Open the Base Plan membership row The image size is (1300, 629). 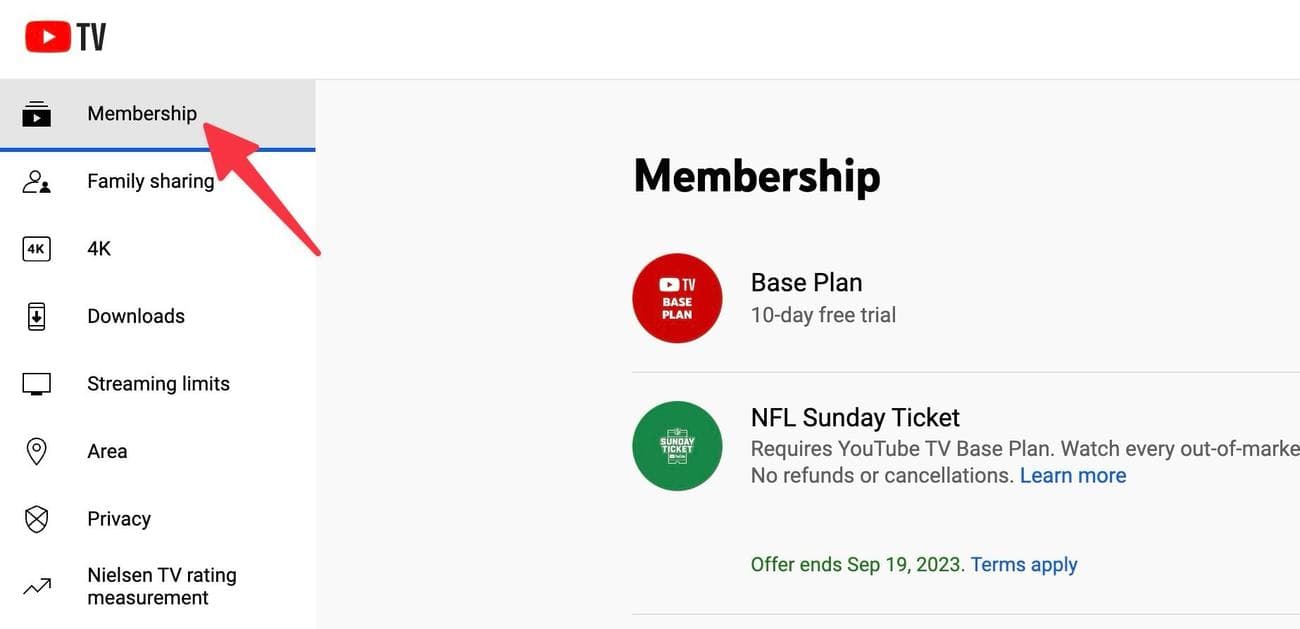click(x=806, y=298)
